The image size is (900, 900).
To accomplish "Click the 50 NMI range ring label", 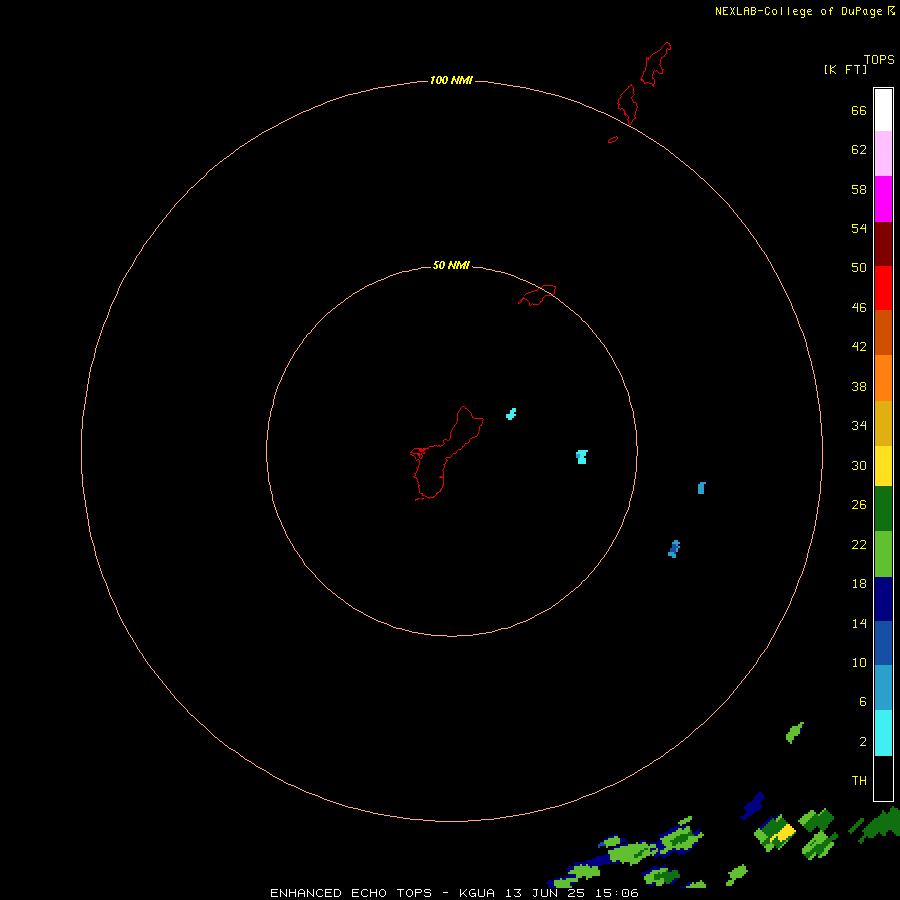I will 451,265.
